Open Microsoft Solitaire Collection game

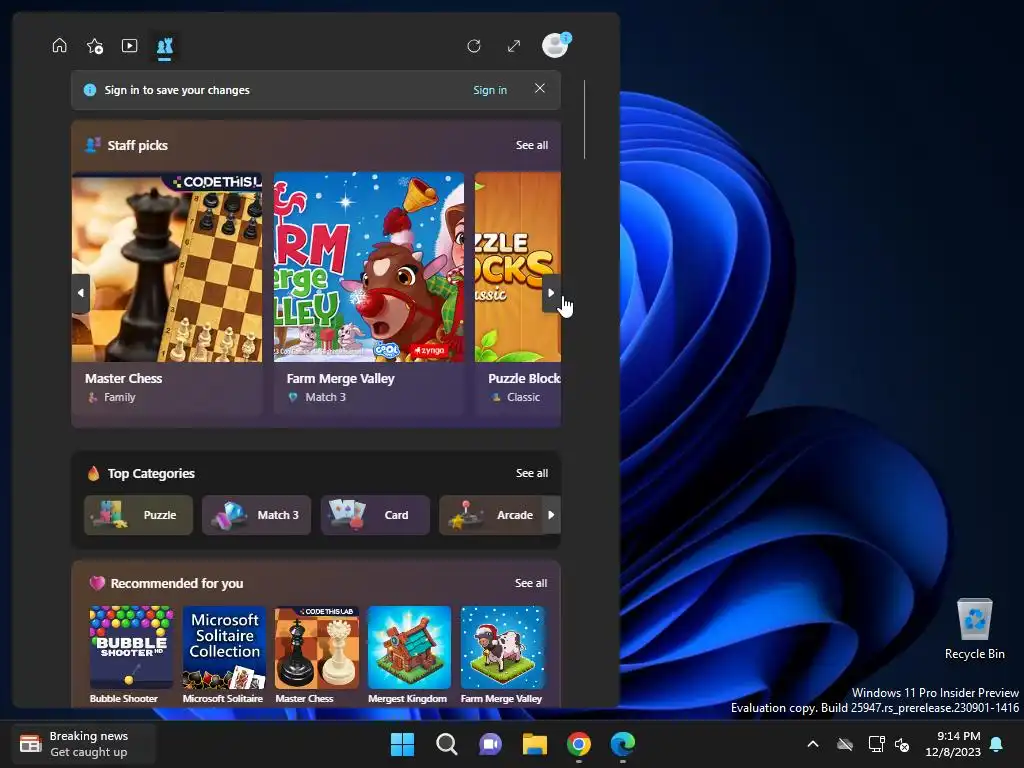point(225,655)
